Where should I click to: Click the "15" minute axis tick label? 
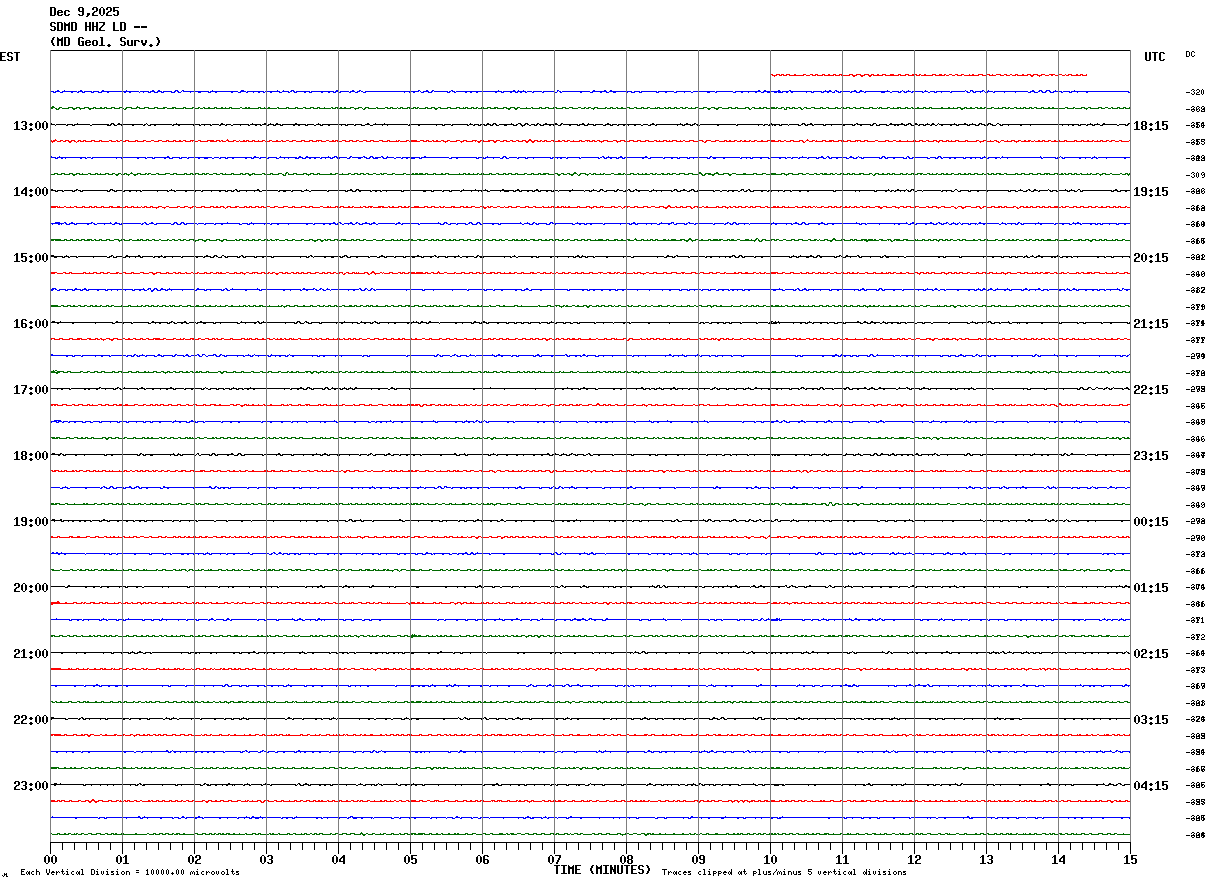(x=1130, y=860)
